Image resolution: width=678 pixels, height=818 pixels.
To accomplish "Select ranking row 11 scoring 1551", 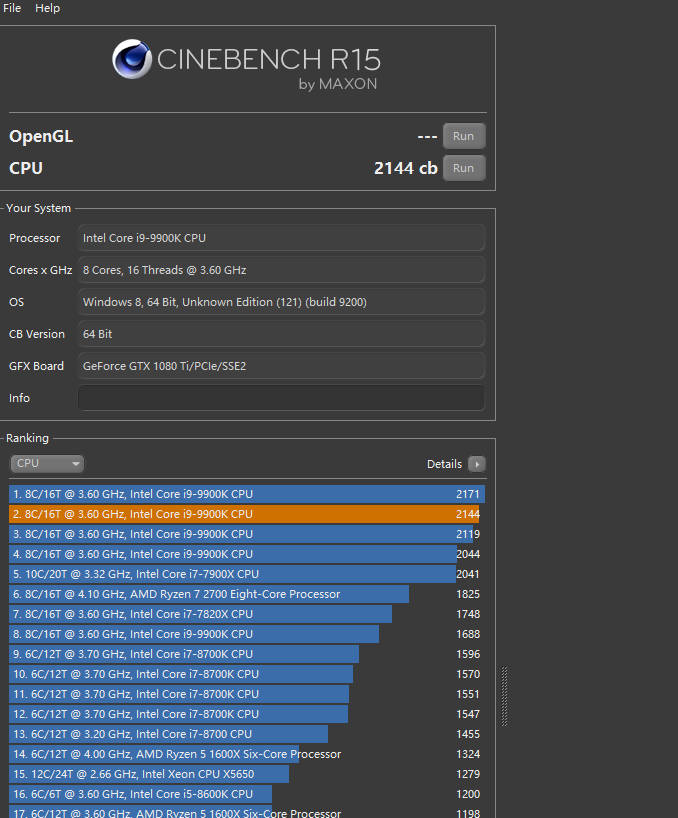I will (x=247, y=694).
